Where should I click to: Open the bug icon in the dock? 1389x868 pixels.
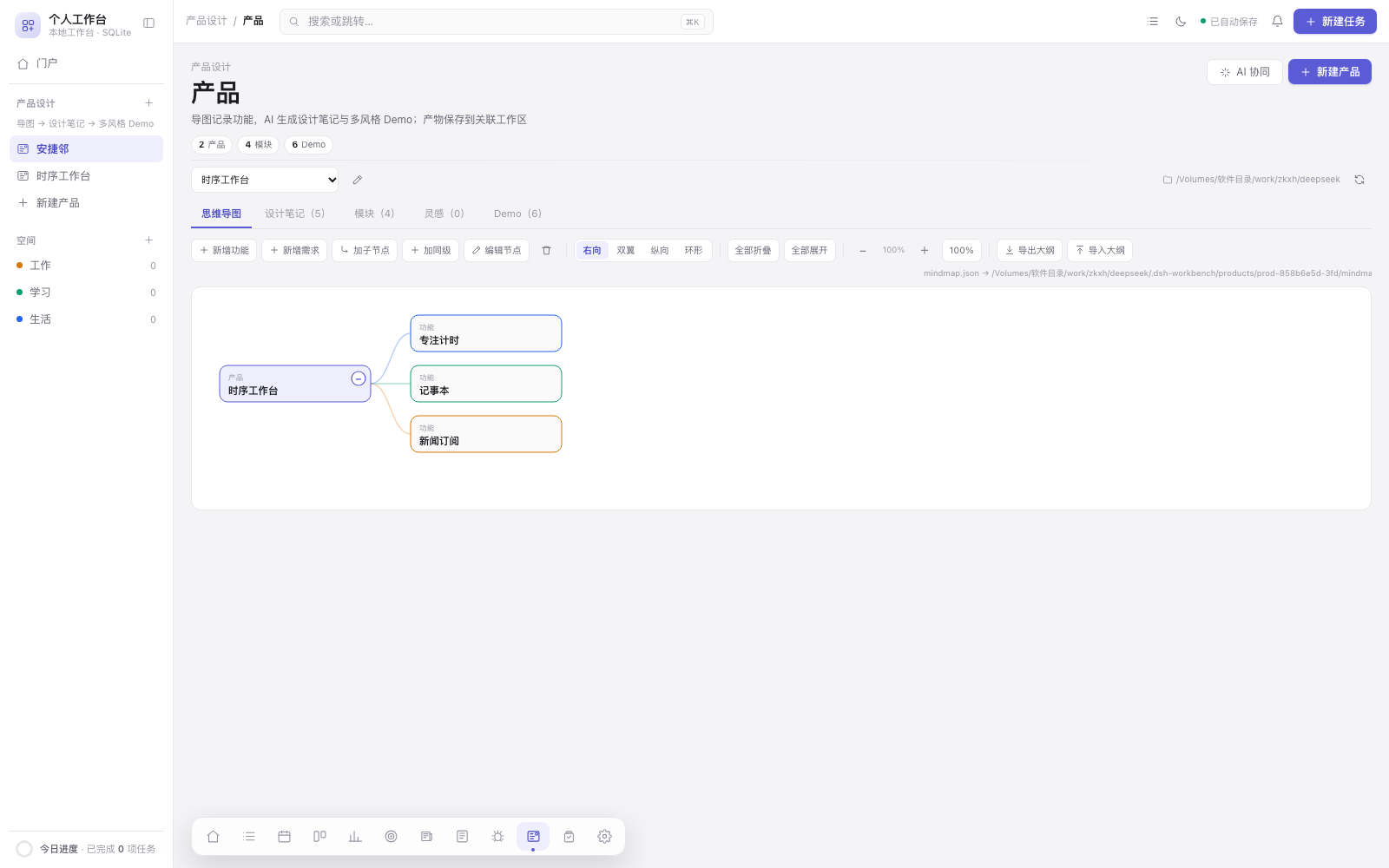click(497, 837)
